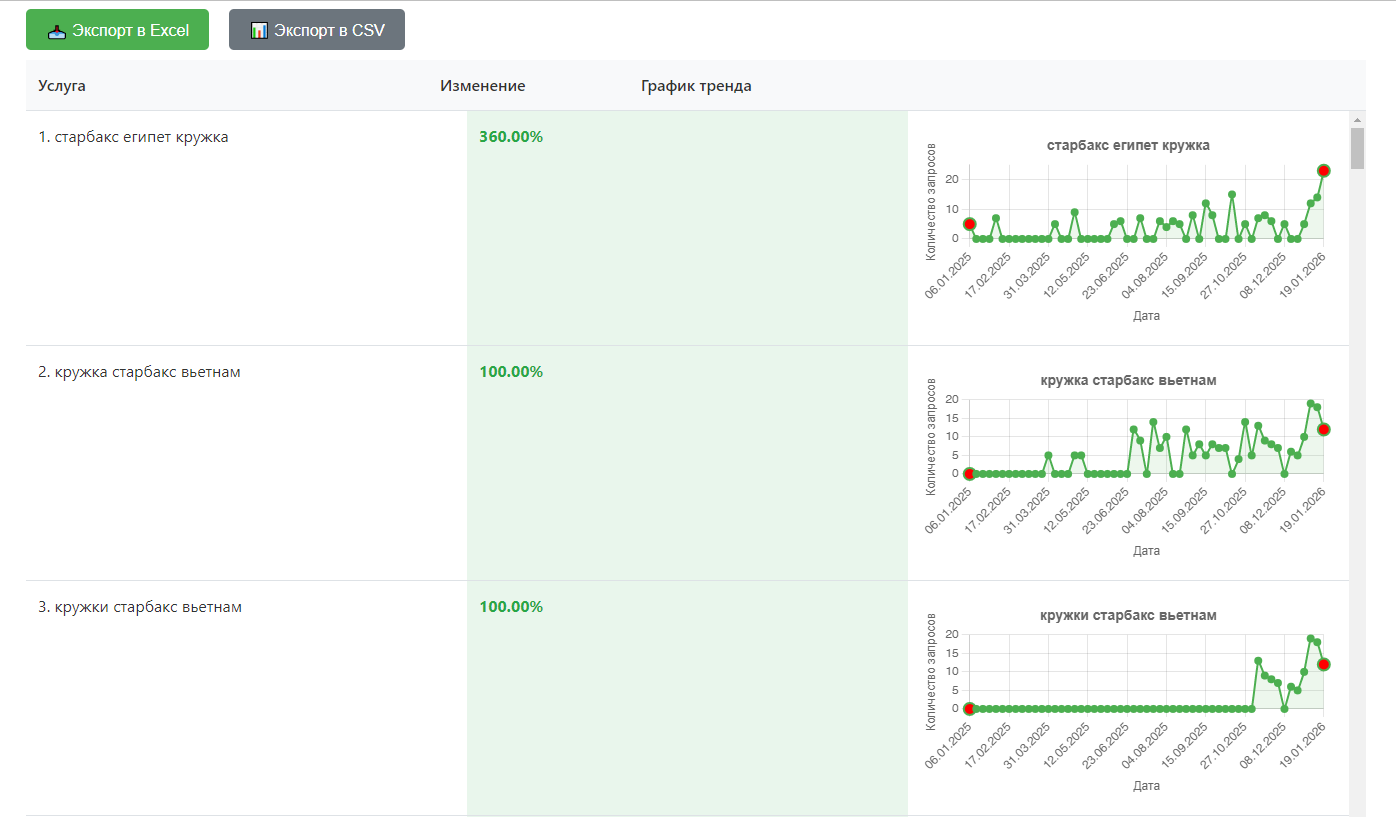Click red start point on кружки вьетнам chart
The width and height of the screenshot is (1396, 817).
(969, 708)
